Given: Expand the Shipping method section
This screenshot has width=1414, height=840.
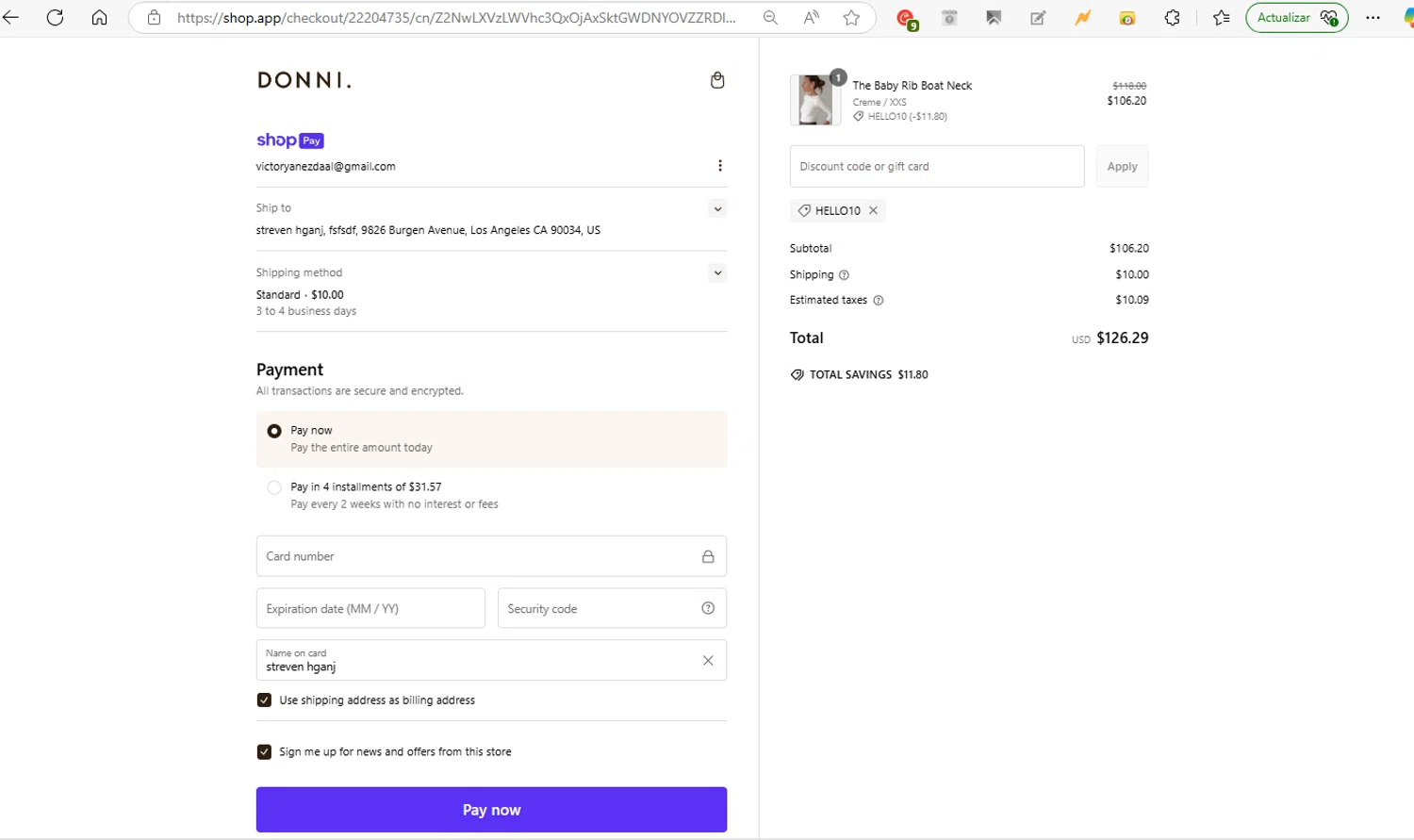Looking at the screenshot, I should click(x=717, y=273).
